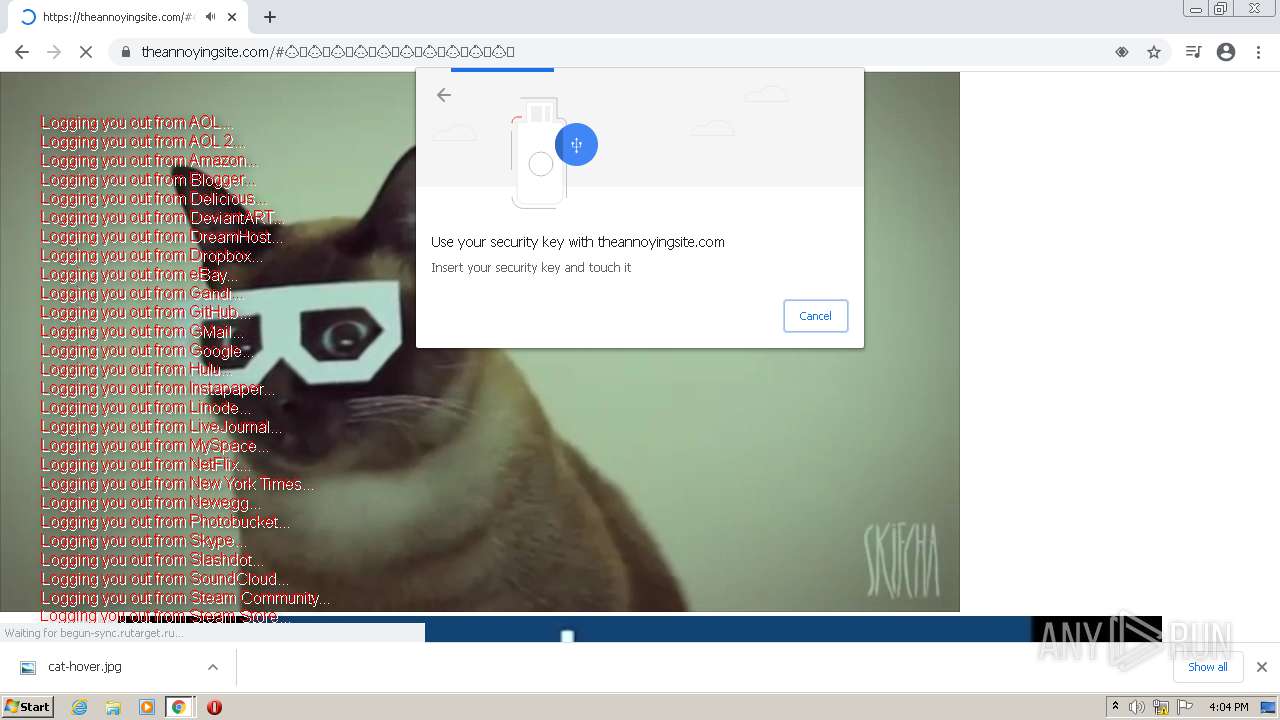
Task: Open the Chrome profile avatar
Action: click(1226, 52)
